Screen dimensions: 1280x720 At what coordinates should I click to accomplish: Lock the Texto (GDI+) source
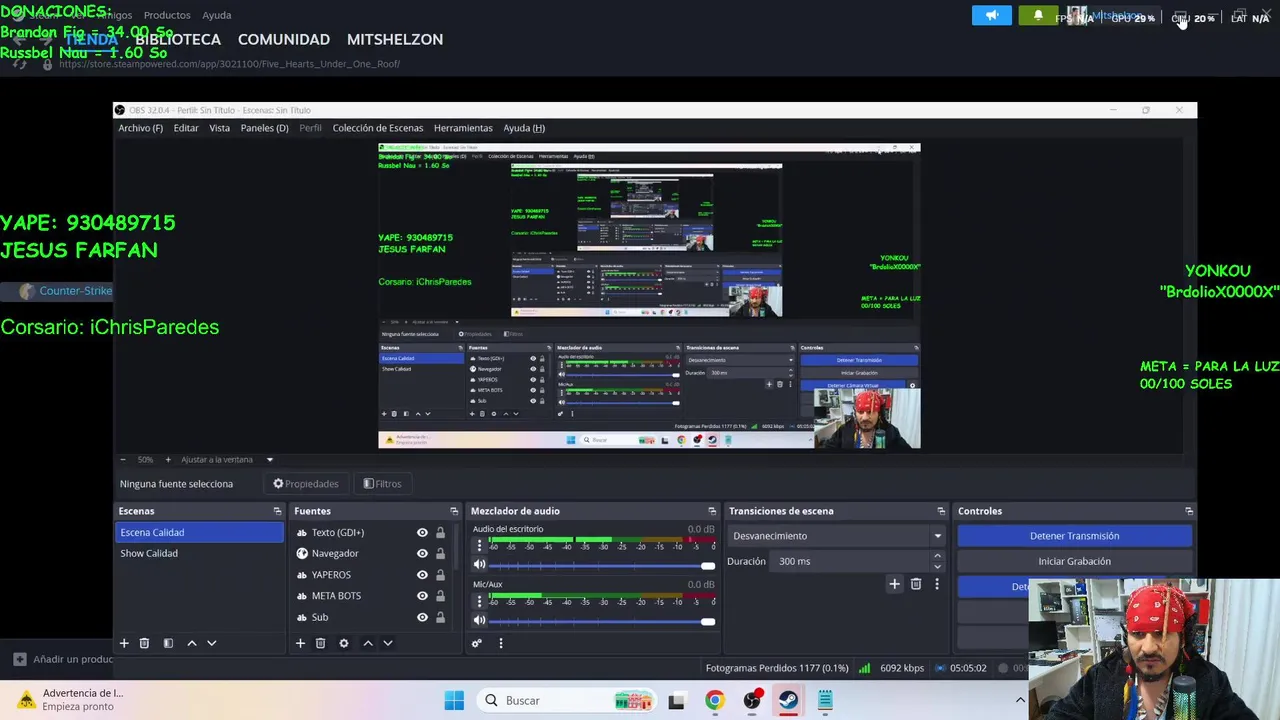(440, 533)
